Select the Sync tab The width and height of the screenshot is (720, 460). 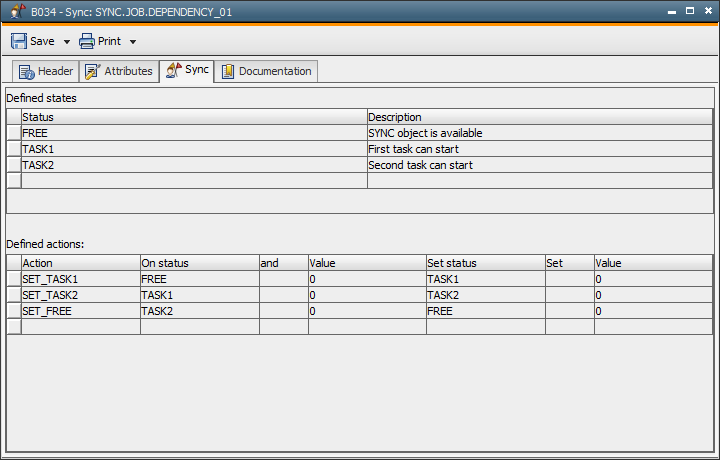(x=187, y=70)
